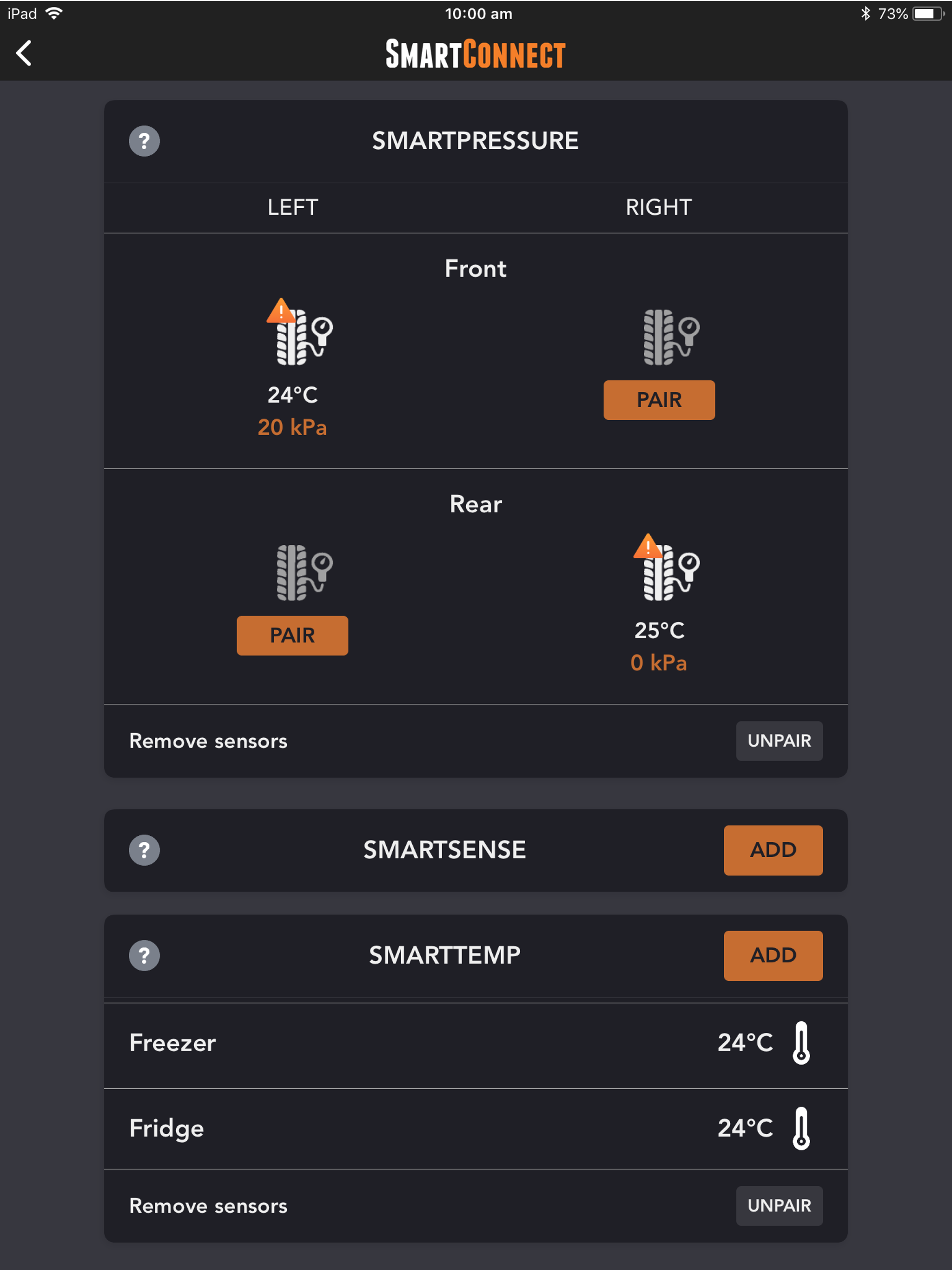
Task: Open SmartPressure help question mark
Action: pyautogui.click(x=144, y=141)
